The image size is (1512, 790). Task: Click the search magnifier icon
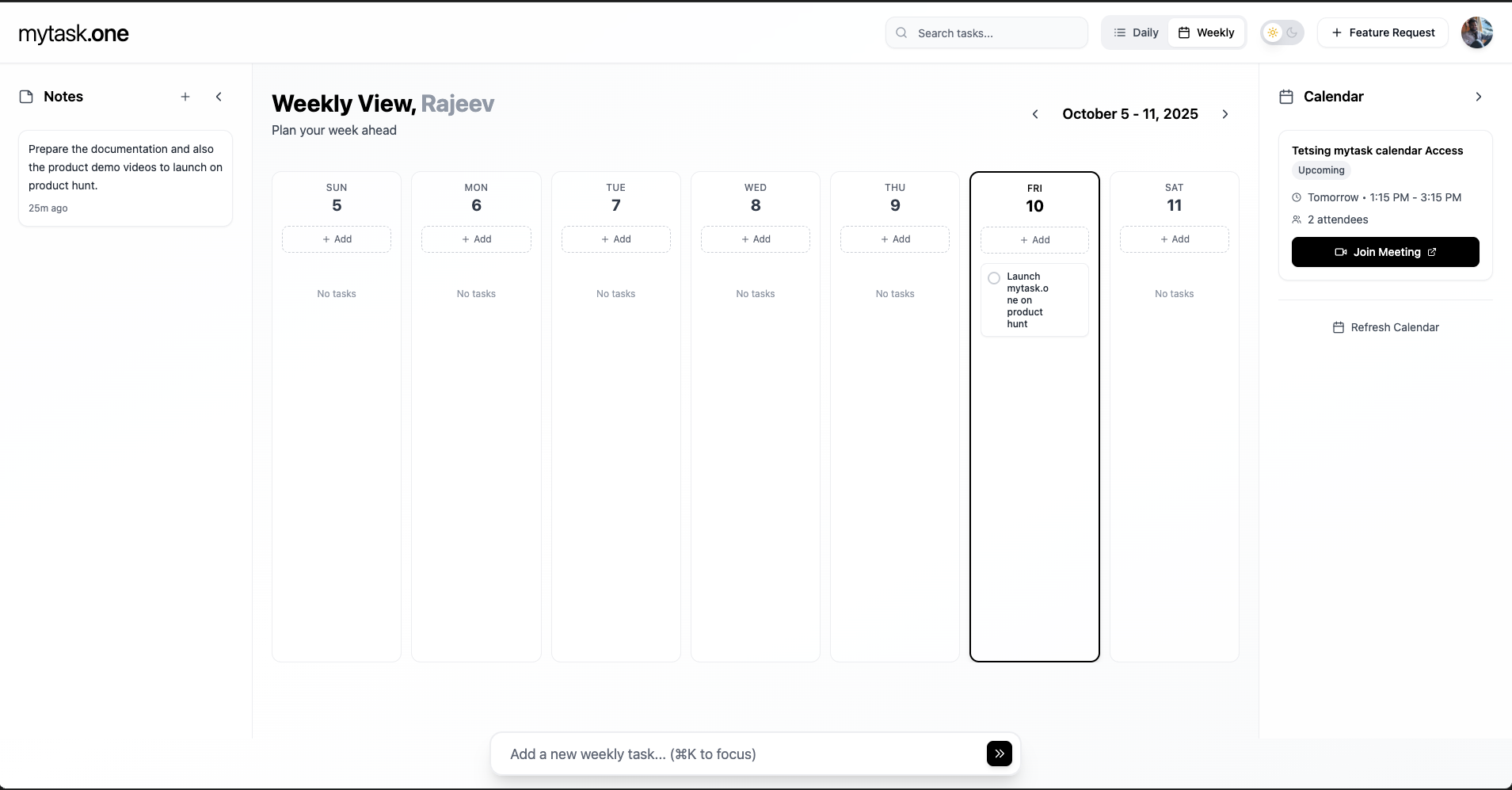pyautogui.click(x=901, y=33)
